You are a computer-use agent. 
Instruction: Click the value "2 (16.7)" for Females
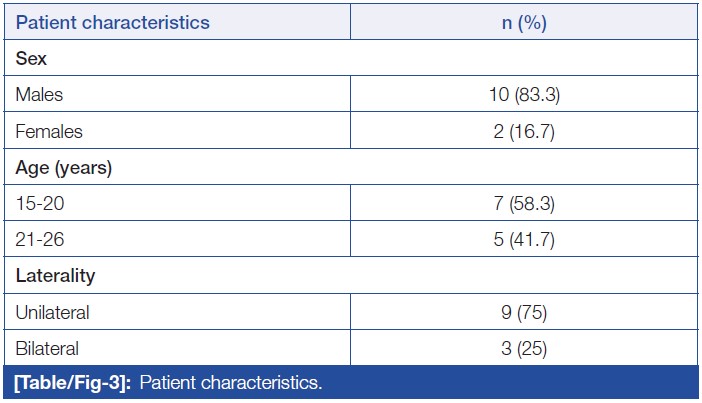click(525, 131)
